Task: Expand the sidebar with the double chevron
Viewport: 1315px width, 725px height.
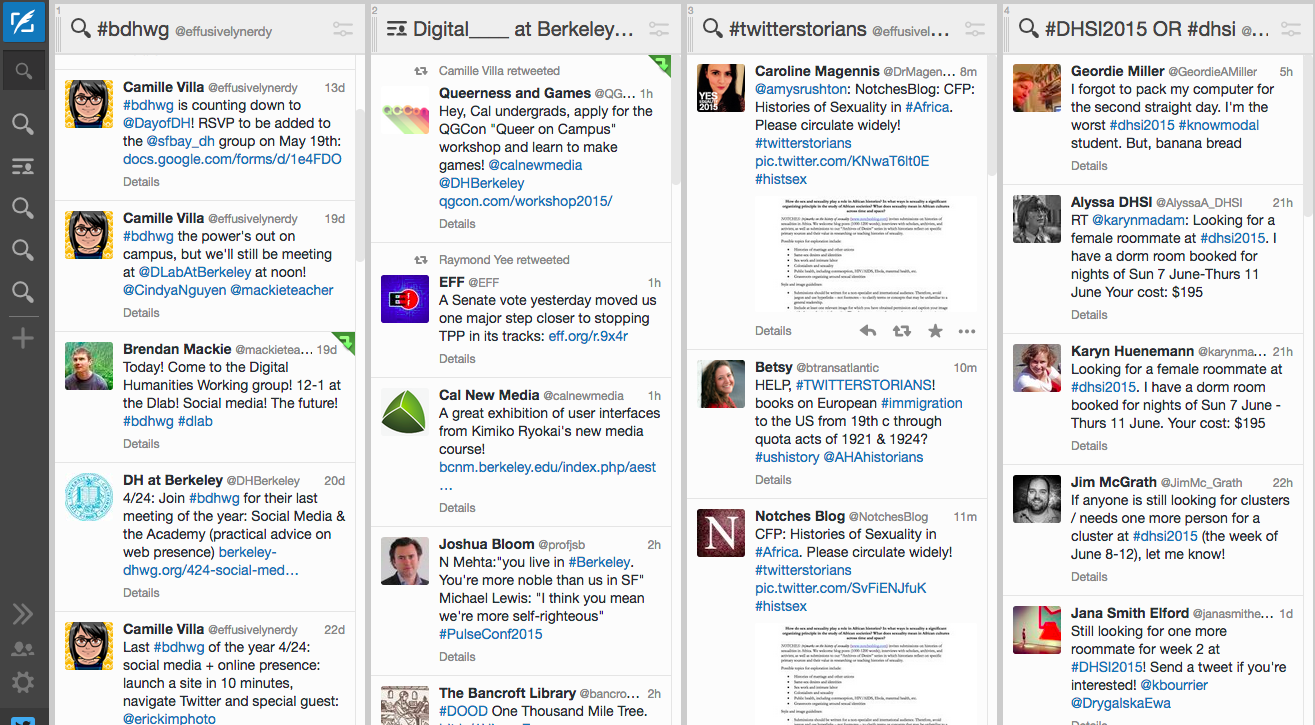Action: pos(23,613)
